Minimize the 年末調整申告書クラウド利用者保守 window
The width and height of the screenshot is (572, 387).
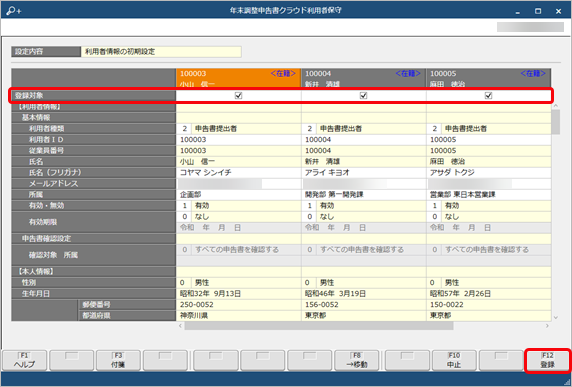pyautogui.click(x=518, y=11)
